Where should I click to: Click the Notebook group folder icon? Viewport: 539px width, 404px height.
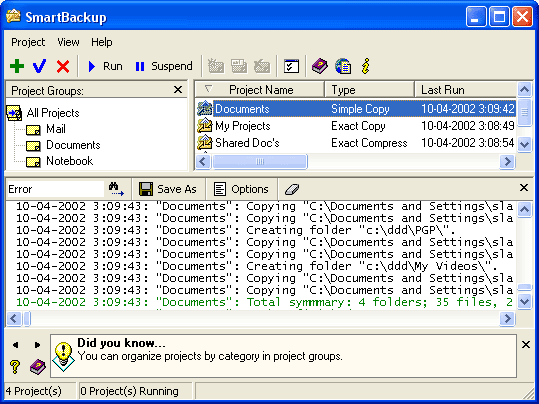tap(33, 162)
